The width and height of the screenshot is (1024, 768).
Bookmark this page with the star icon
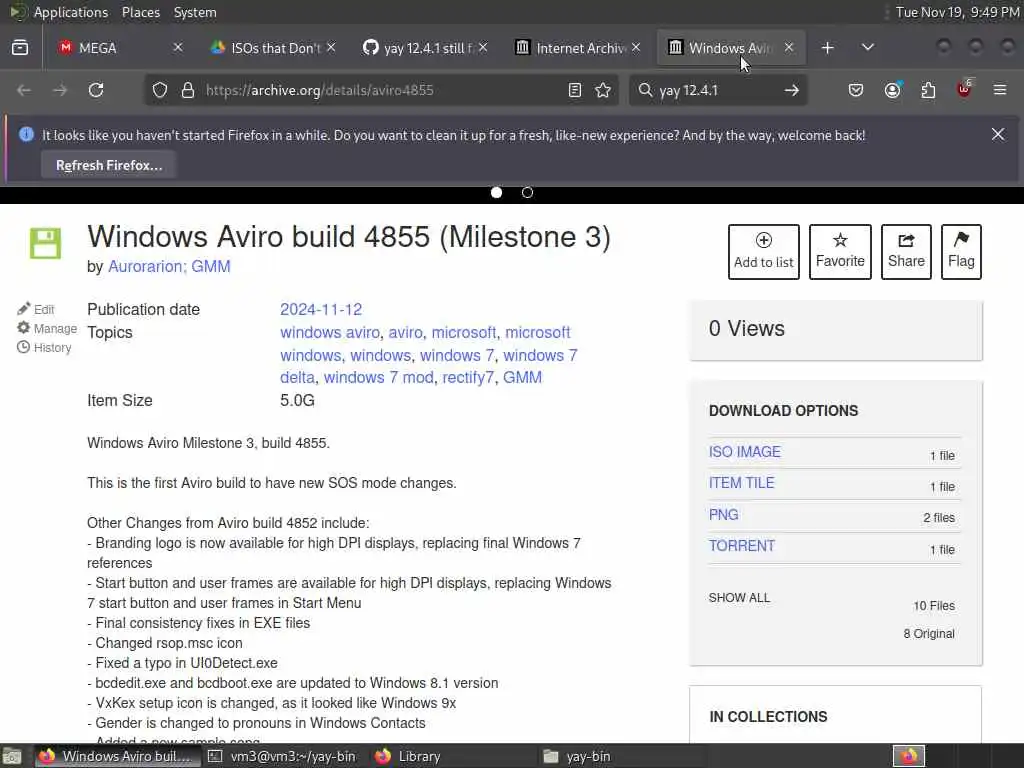tap(603, 90)
